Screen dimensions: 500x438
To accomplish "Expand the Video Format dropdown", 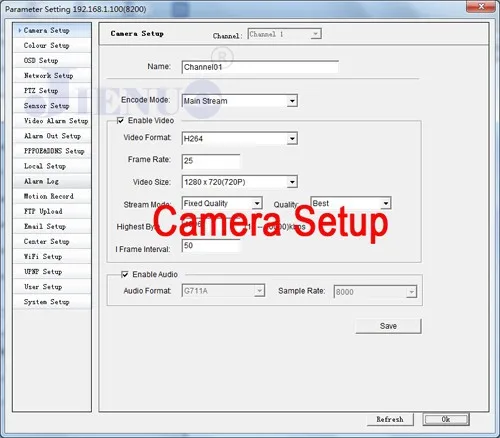I will [x=240, y=138].
